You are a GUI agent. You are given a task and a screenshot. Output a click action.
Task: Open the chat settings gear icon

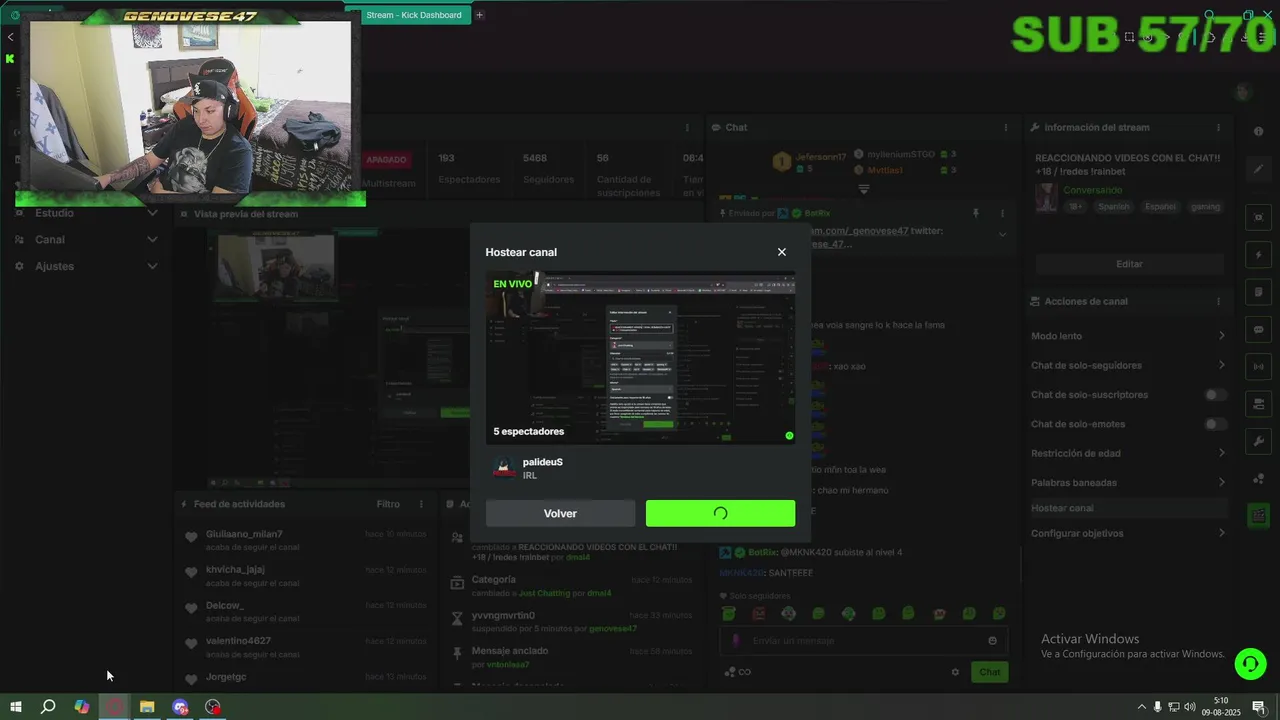coord(955,672)
